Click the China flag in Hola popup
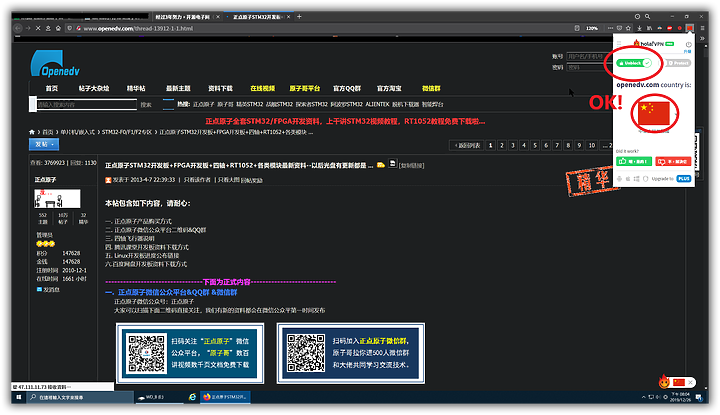The height and width of the screenshot is (415, 720). [654, 113]
